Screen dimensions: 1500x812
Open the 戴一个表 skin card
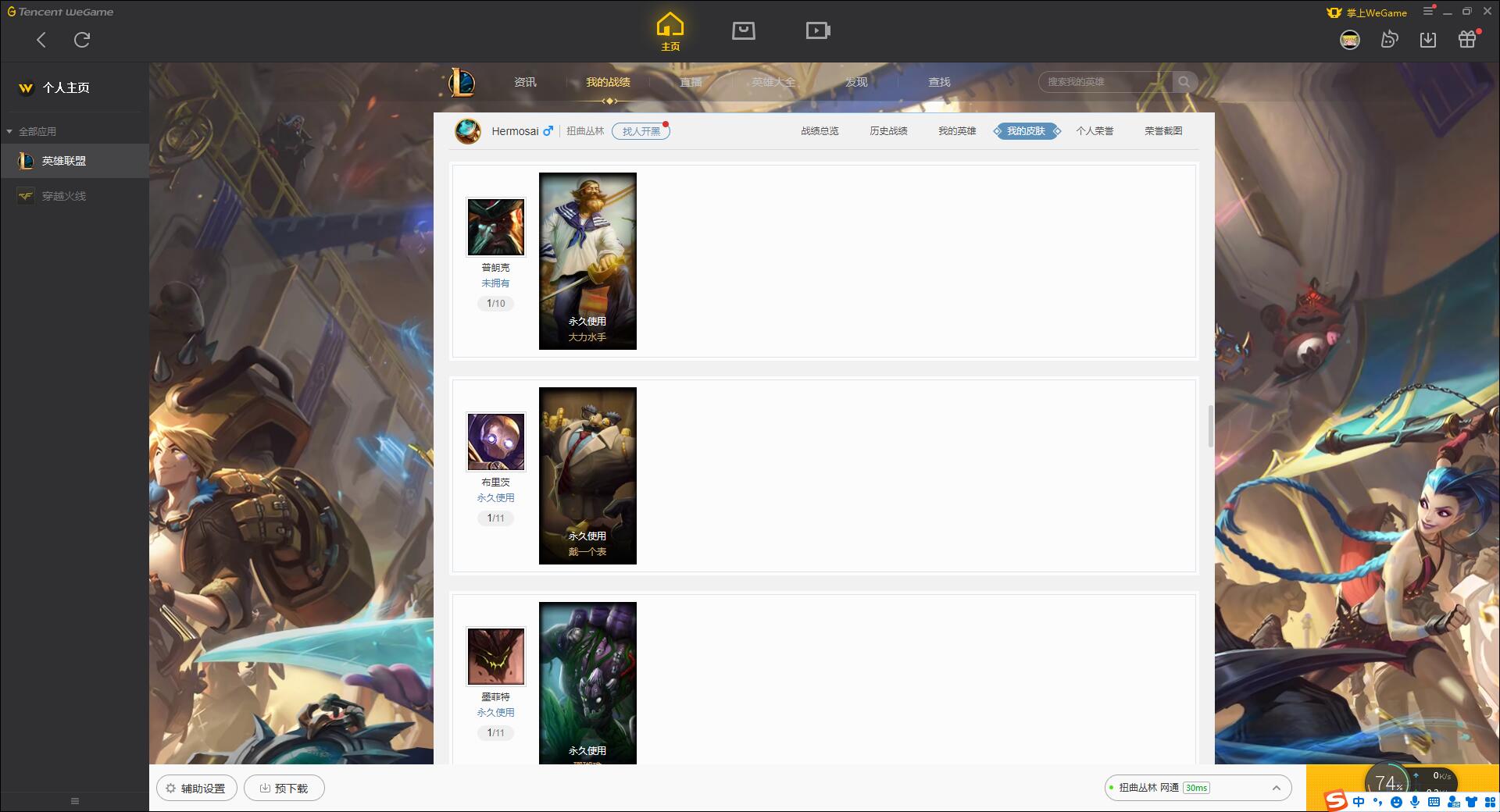point(587,475)
